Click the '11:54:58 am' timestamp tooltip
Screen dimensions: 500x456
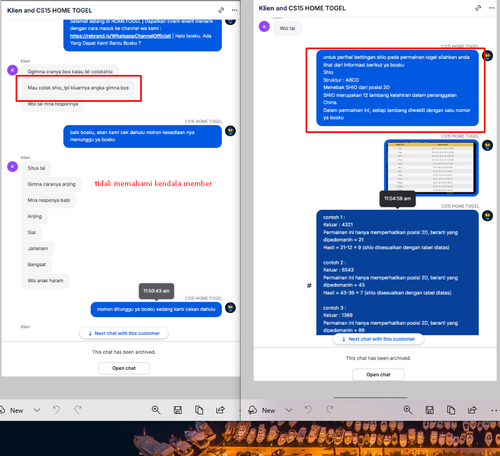pos(397,199)
